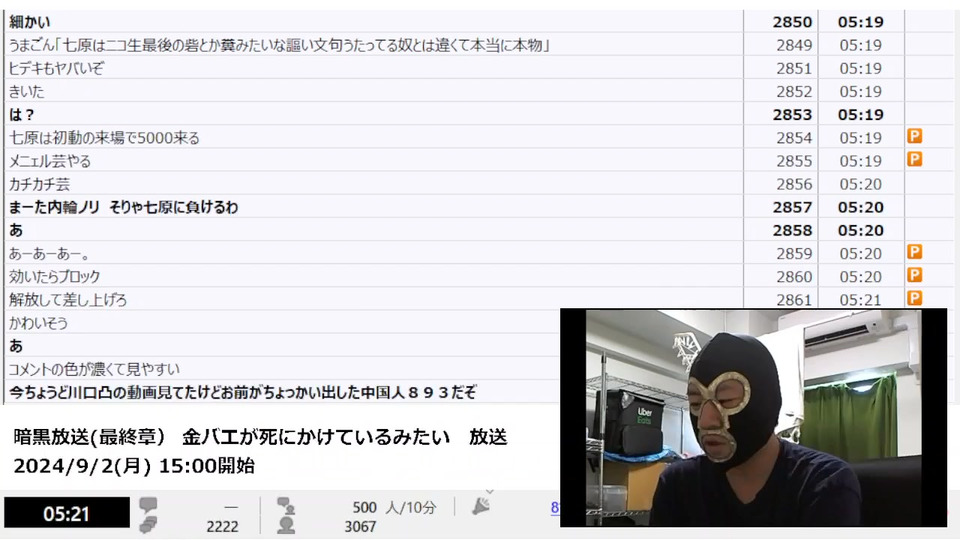Select the comment 'ヒデキもヤバいぞ'
This screenshot has height=540, width=960.
[56, 69]
